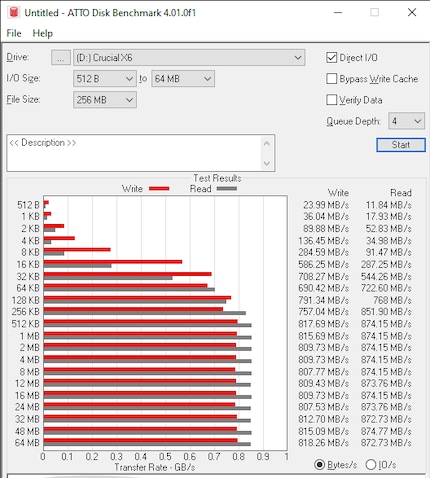Expand the 512 B minimum I/O size dropdown
Image resolution: width=430 pixels, height=478 pixels.
click(105, 79)
